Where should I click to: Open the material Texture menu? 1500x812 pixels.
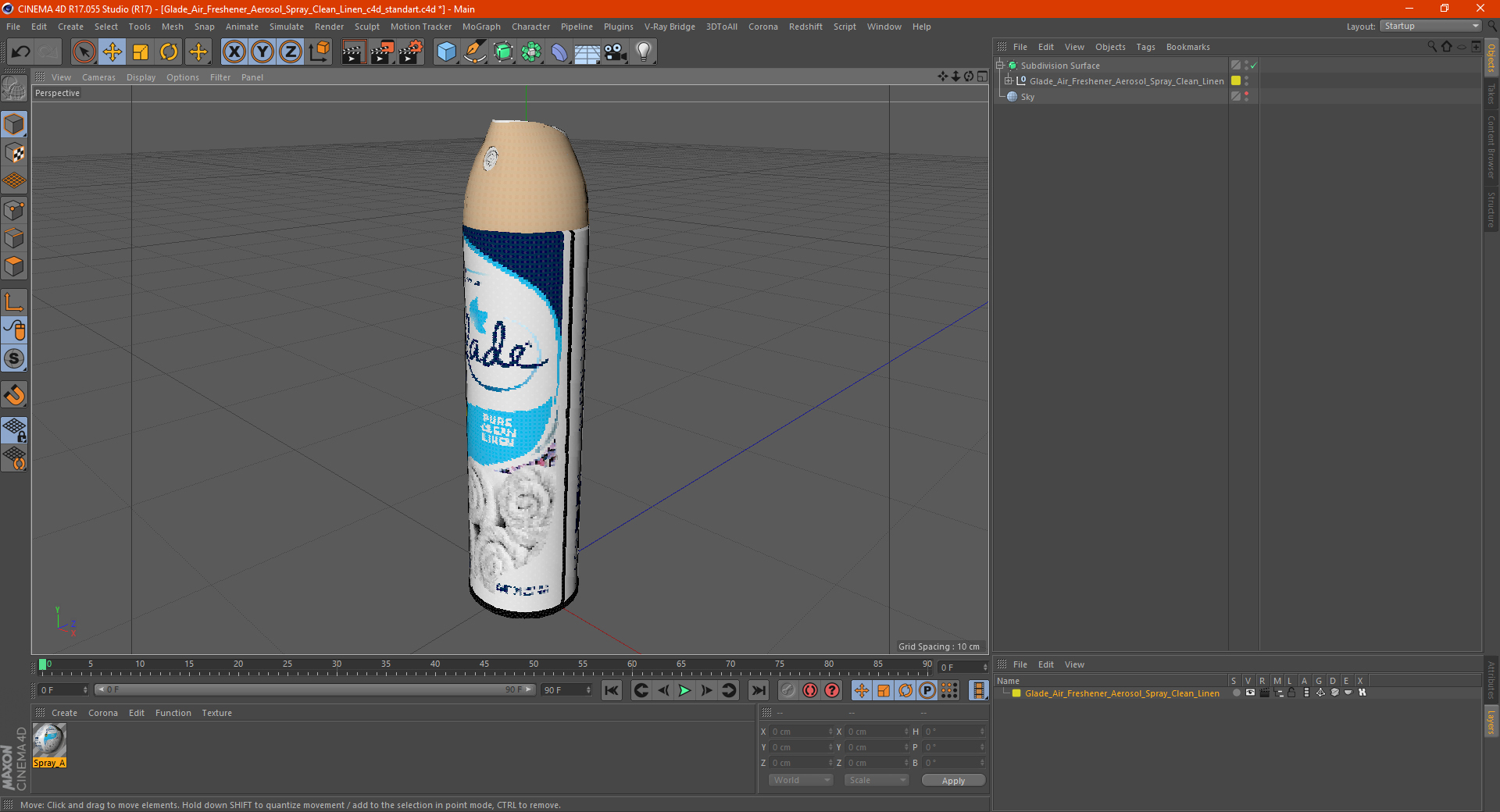216,713
